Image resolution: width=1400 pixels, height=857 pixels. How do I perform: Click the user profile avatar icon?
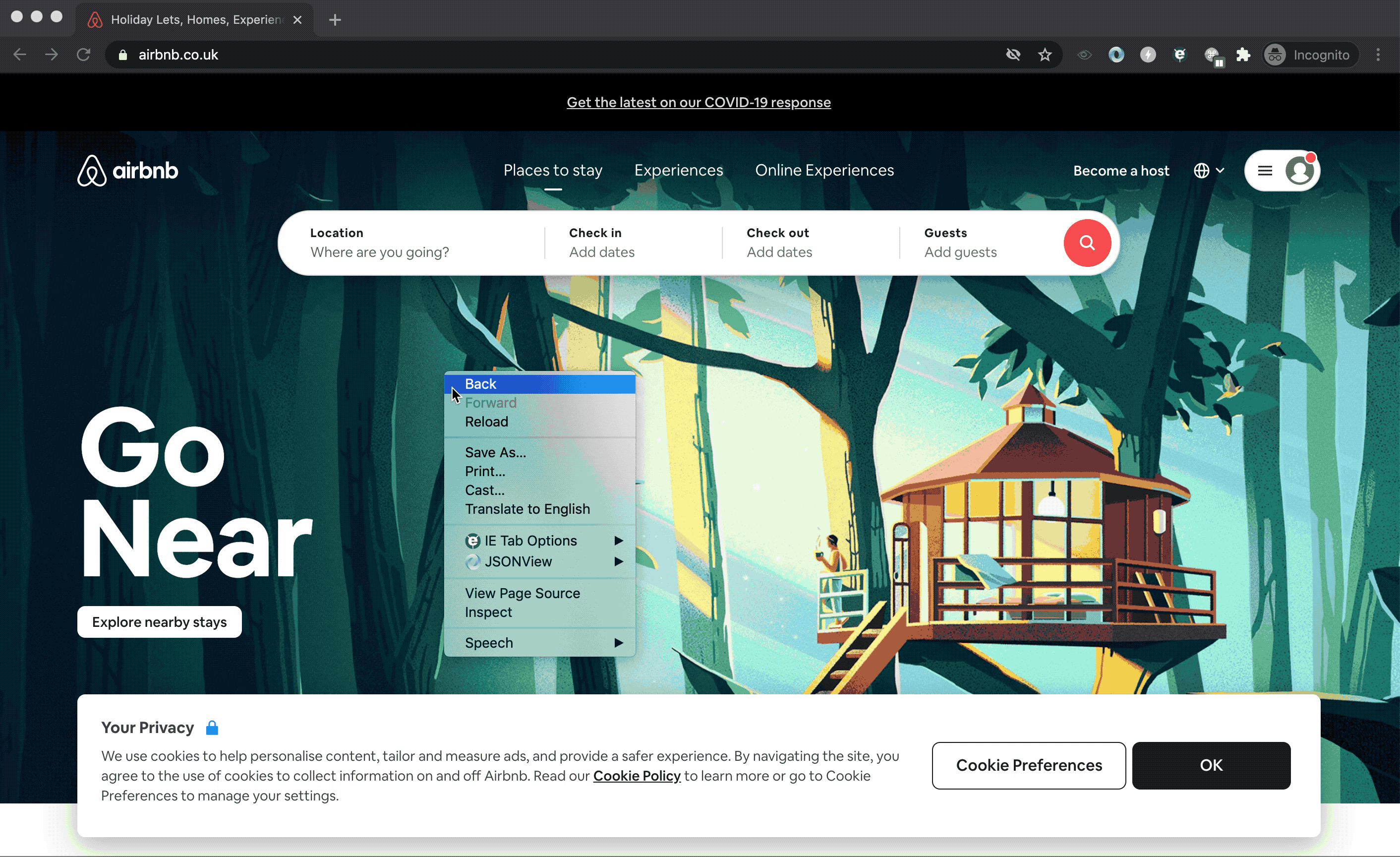click(1301, 170)
